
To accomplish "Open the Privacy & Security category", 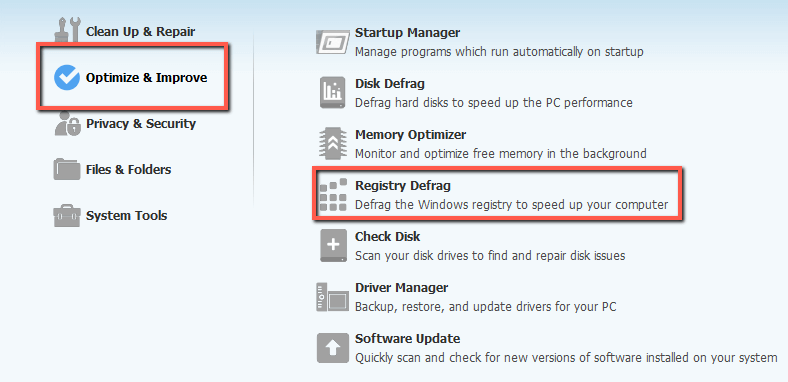I will click(141, 124).
